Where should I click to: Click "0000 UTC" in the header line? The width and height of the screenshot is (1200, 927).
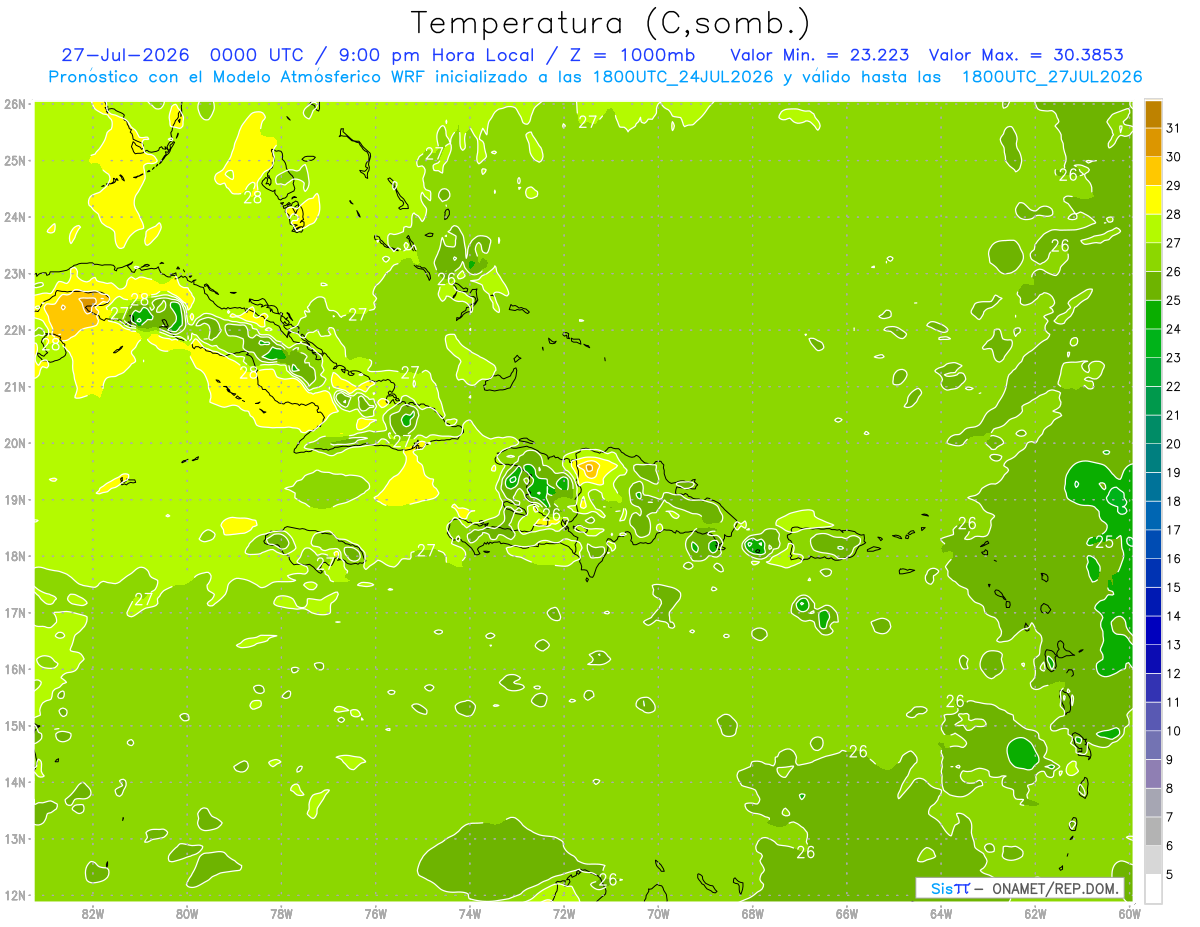(255, 55)
